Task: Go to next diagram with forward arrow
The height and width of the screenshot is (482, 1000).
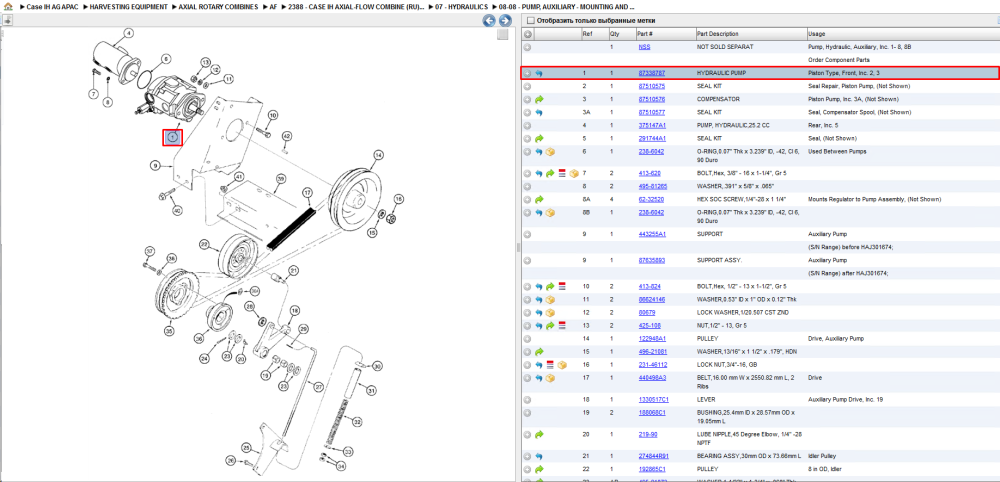Action: click(x=504, y=20)
